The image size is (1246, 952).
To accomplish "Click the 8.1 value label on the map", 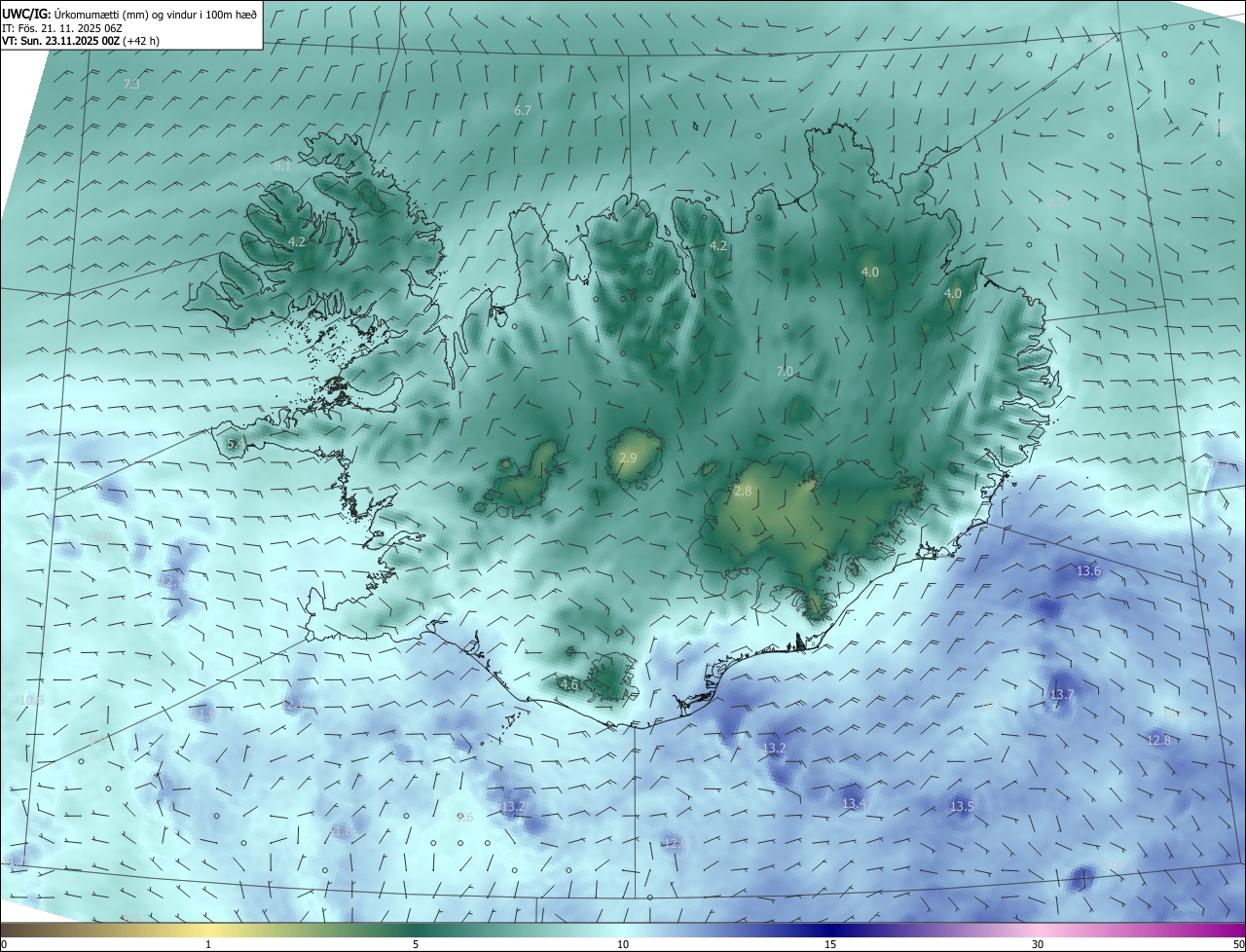I will click(282, 166).
